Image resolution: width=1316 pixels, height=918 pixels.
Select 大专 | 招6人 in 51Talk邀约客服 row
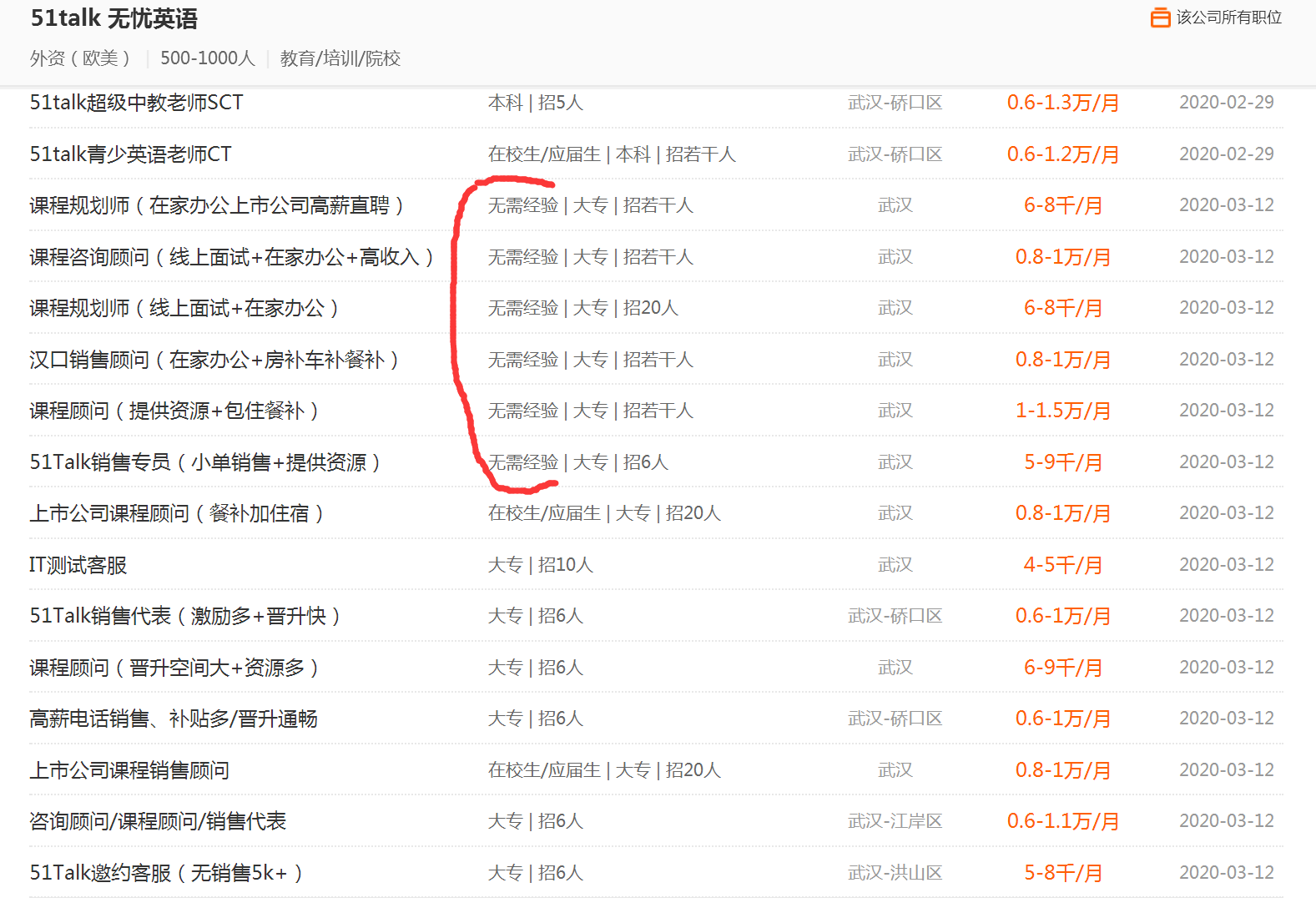point(536,873)
